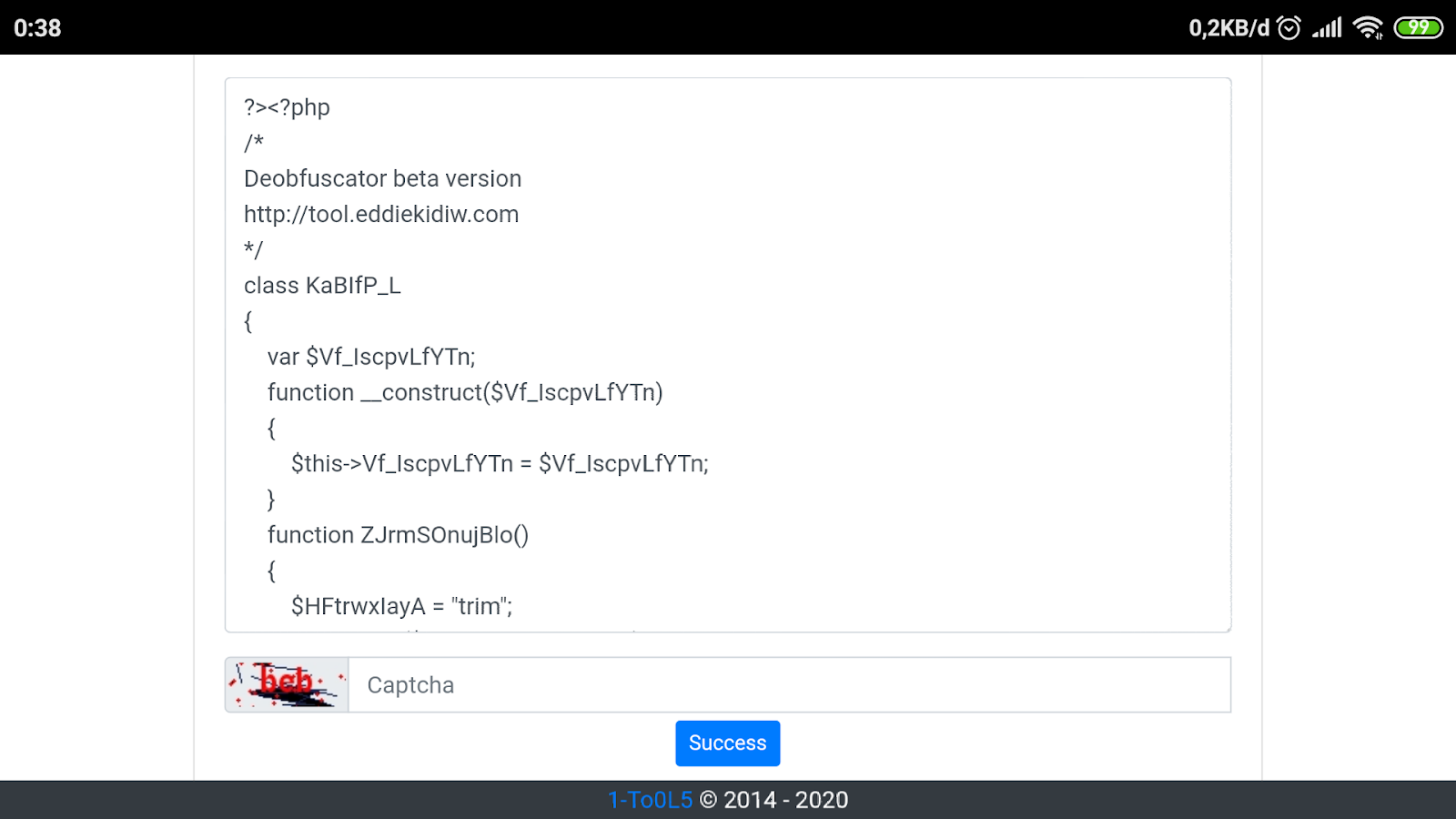Tap the battery indicator showing 99
The height and width of the screenshot is (819, 1456).
click(x=1417, y=27)
